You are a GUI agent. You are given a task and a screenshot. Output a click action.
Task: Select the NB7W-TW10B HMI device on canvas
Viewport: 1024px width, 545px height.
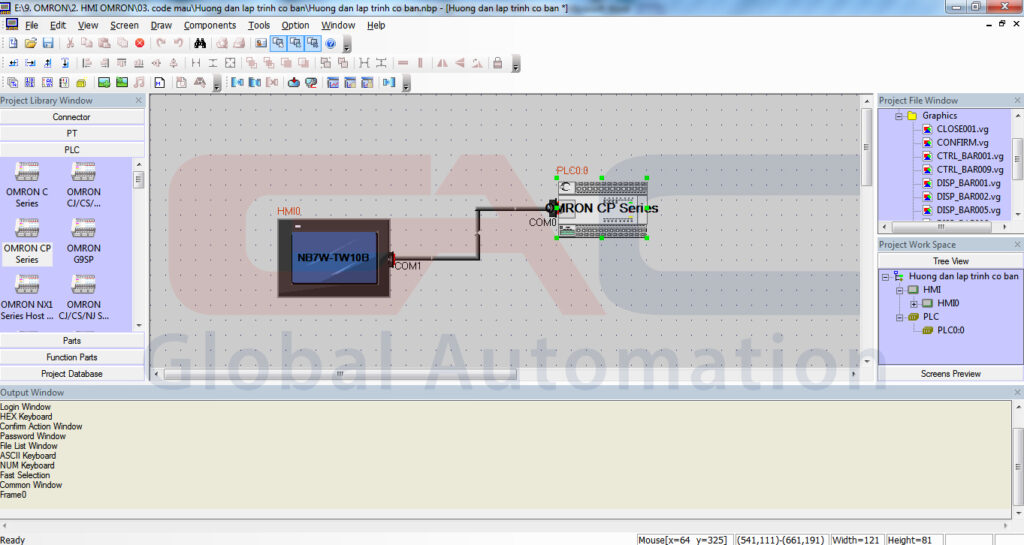(334, 258)
